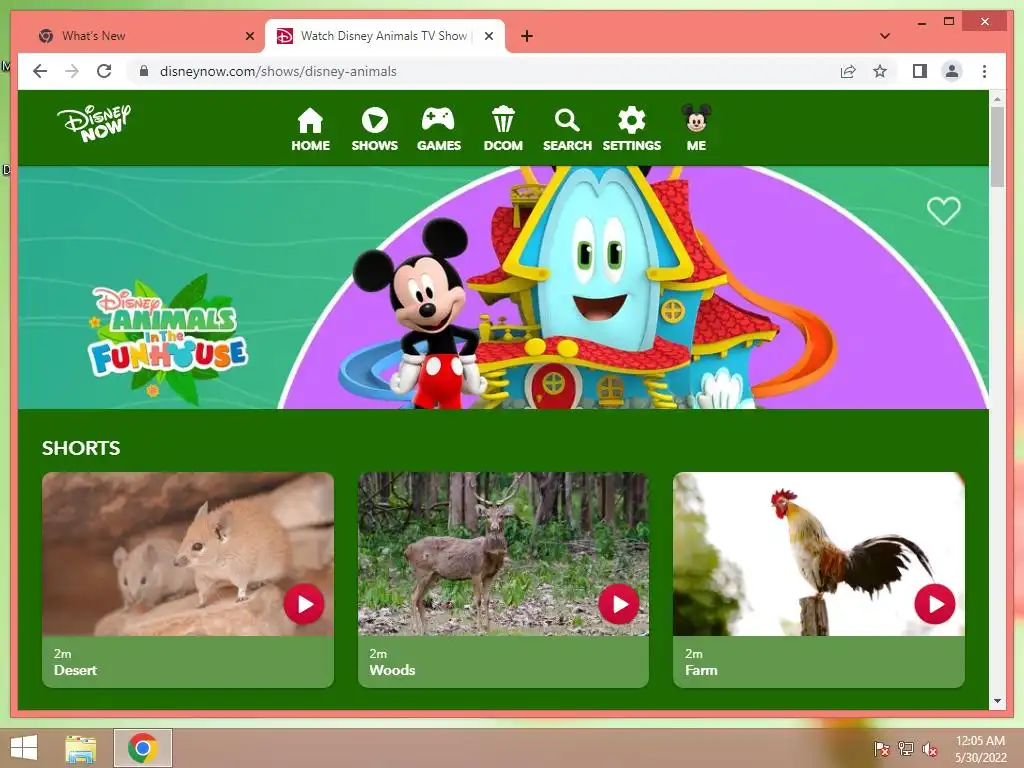The height and width of the screenshot is (768, 1024).
Task: Open a new browser tab
Action: [527, 36]
